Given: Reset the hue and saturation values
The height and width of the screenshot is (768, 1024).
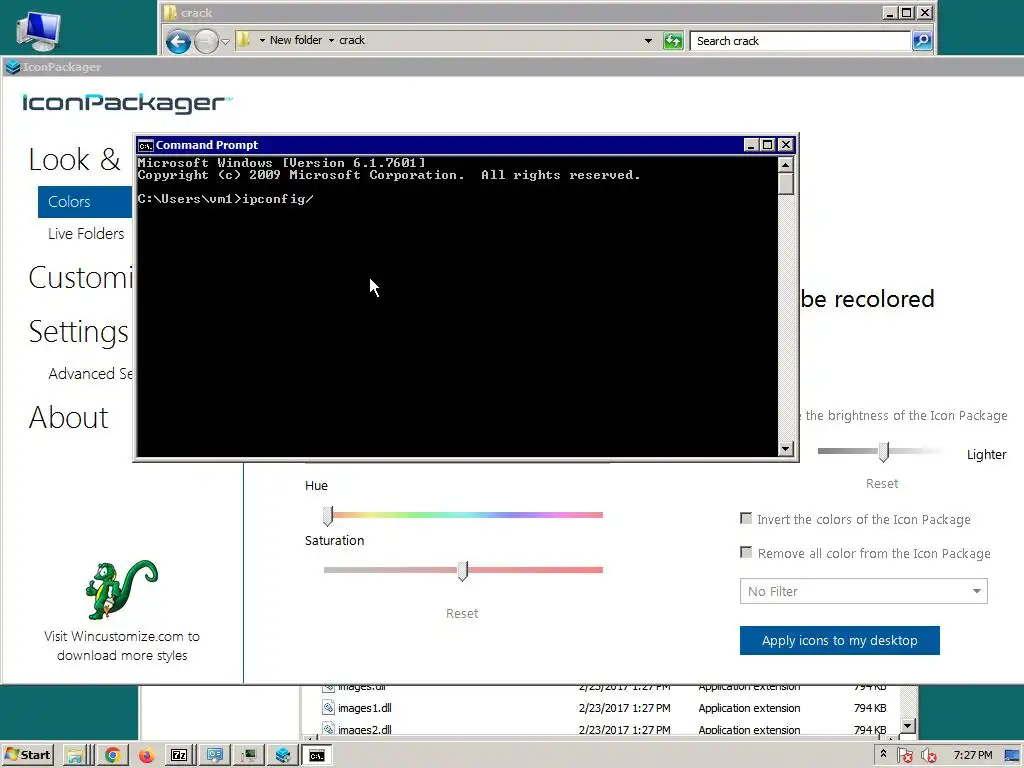Looking at the screenshot, I should tap(462, 613).
